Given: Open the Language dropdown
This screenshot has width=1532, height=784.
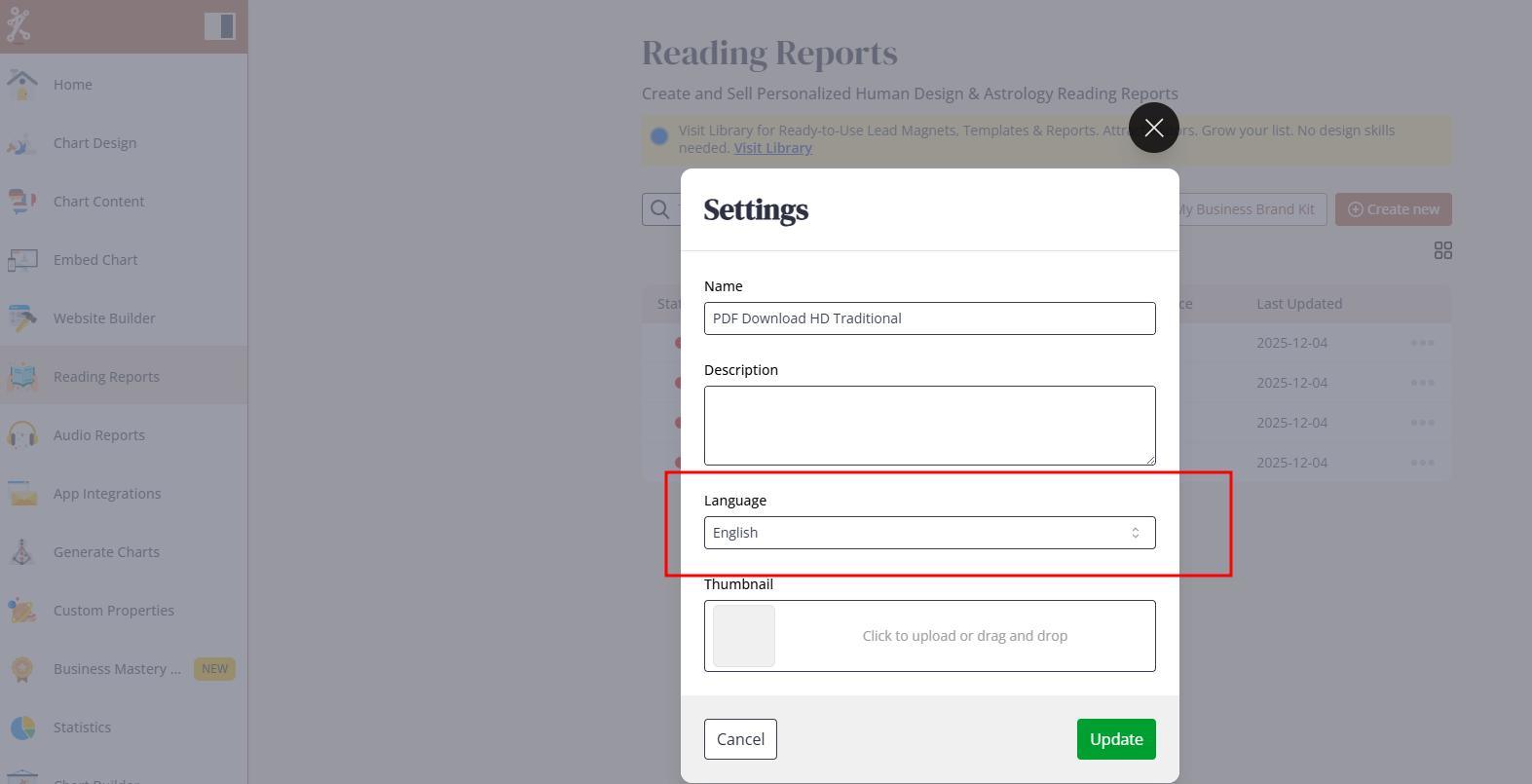Looking at the screenshot, I should pos(929,533).
